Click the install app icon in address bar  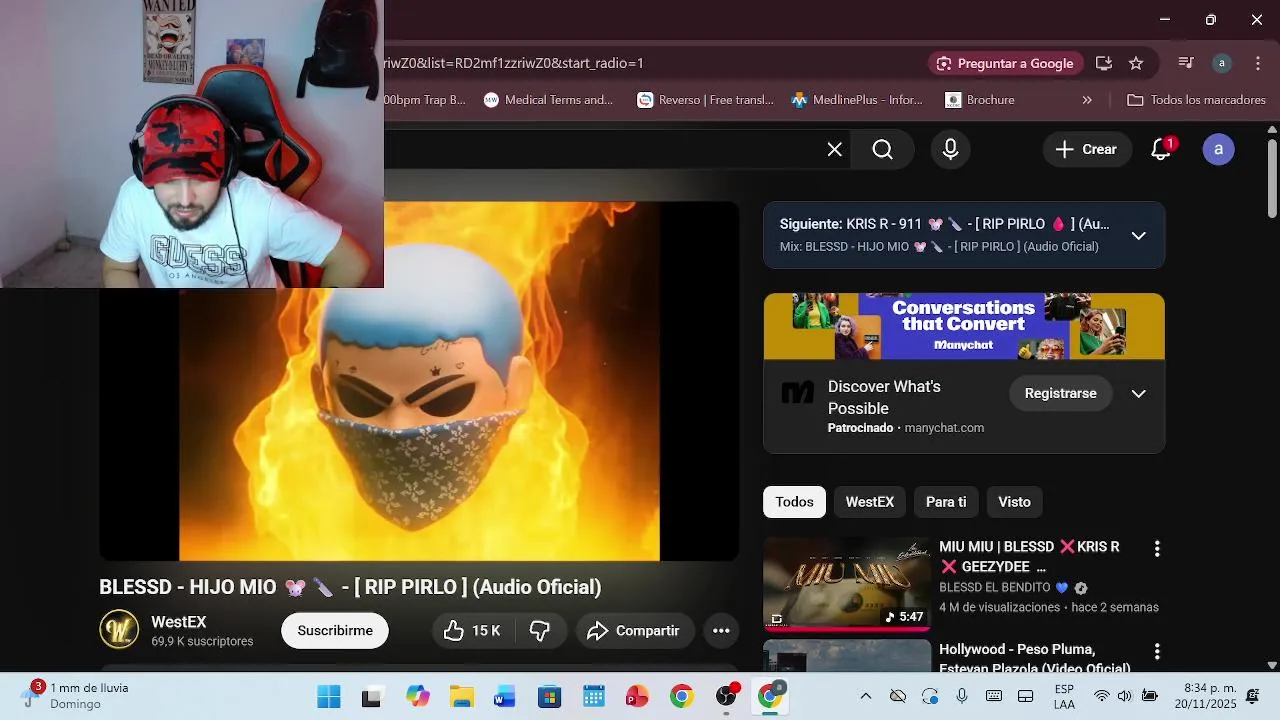(x=1104, y=63)
